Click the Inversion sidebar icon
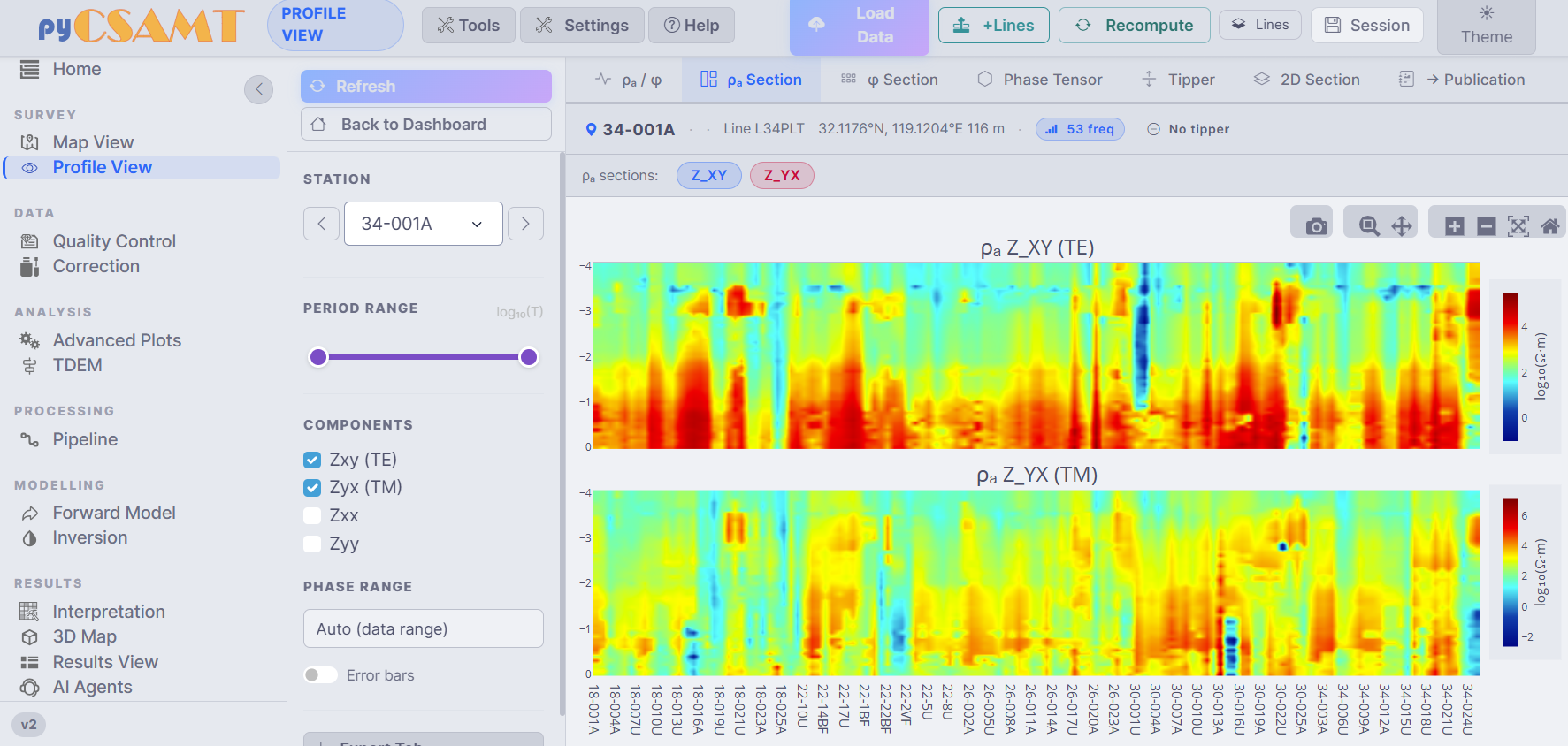This screenshot has width=1568, height=746. point(29,537)
